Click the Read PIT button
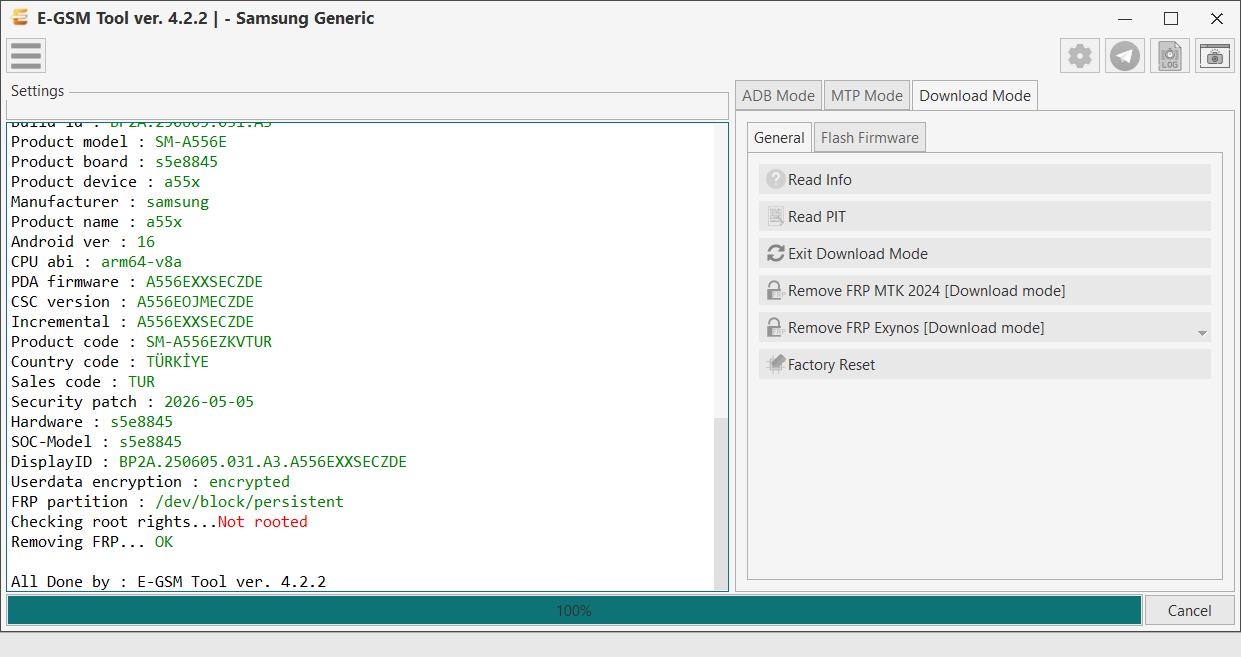 (x=985, y=217)
